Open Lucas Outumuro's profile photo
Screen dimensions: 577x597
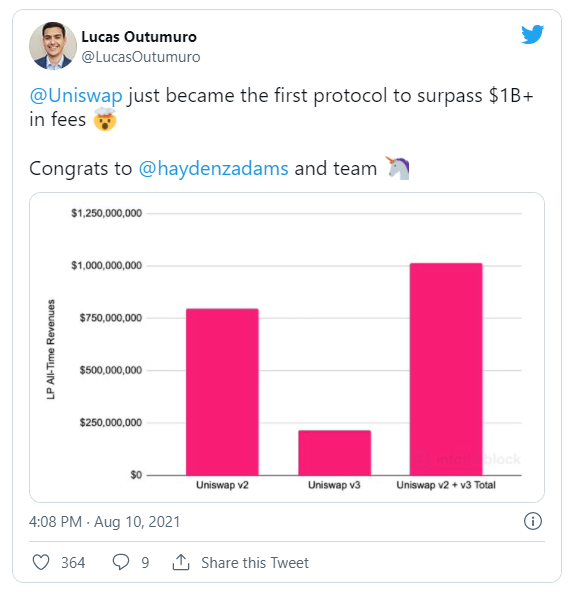coord(53,46)
